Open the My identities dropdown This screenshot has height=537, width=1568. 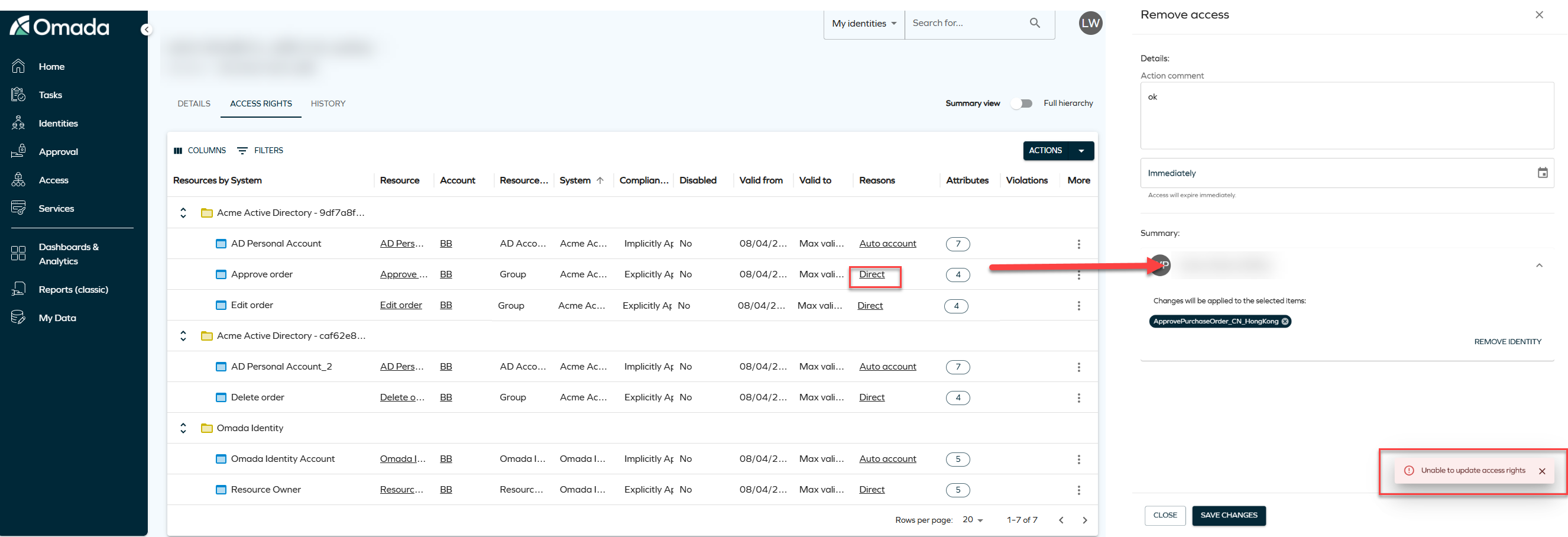[864, 23]
